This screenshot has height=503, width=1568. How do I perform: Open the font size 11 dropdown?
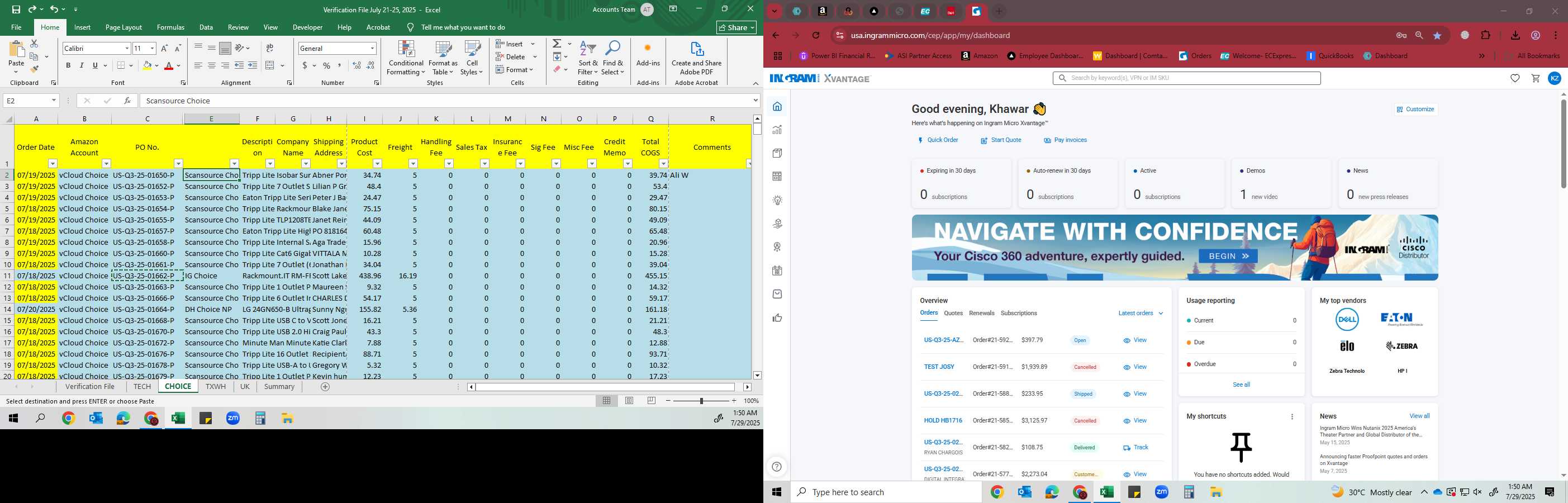pyautogui.click(x=152, y=48)
